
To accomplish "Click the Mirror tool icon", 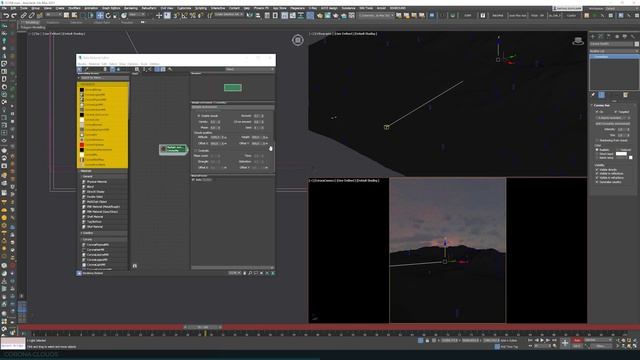I will tap(249, 16).
